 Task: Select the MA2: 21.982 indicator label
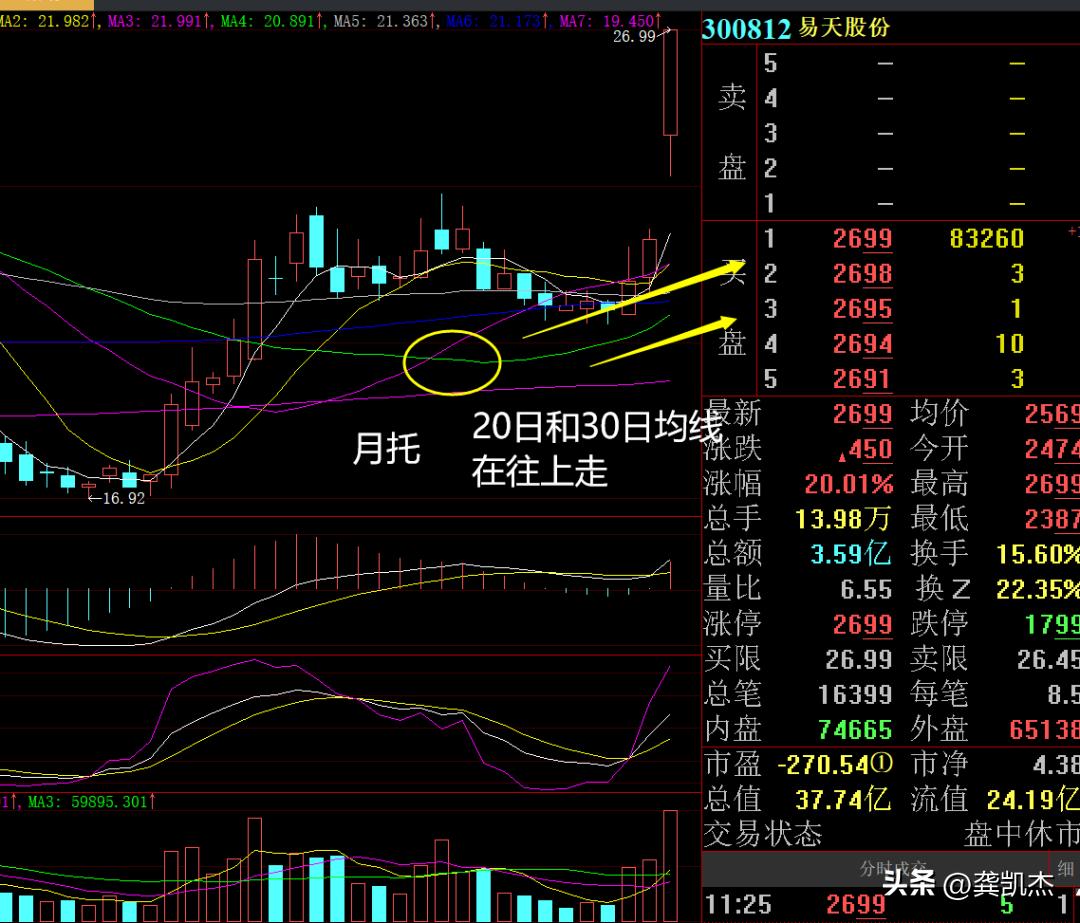click(47, 21)
